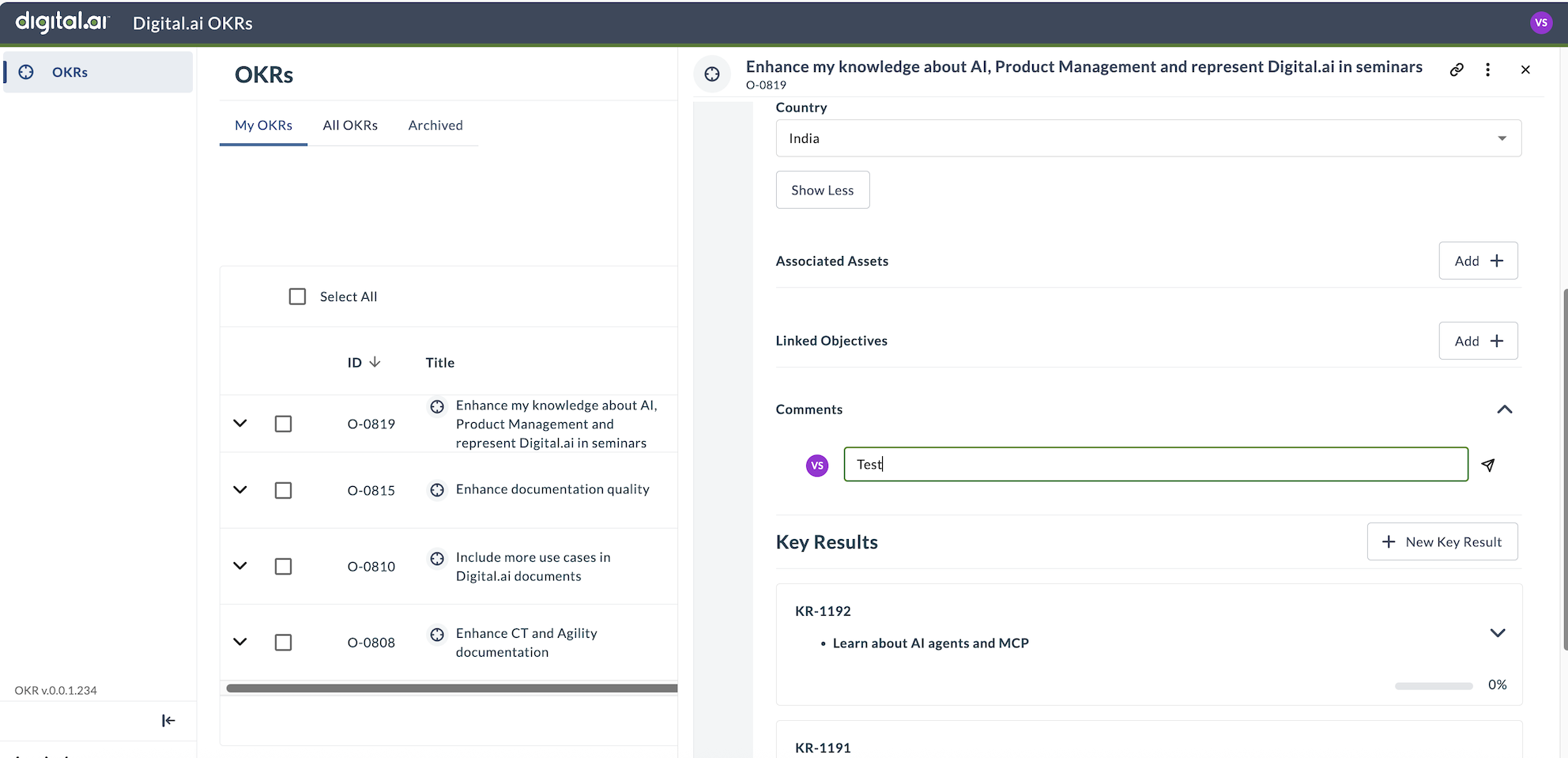The height and width of the screenshot is (758, 1568).
Task: Expand row O-0815 chevron
Action: pos(240,490)
